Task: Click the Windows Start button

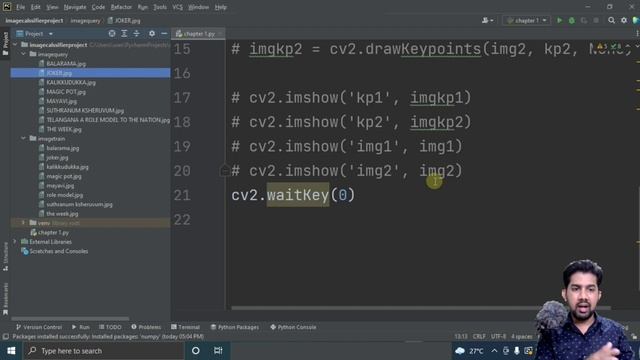Action: pos(11,351)
